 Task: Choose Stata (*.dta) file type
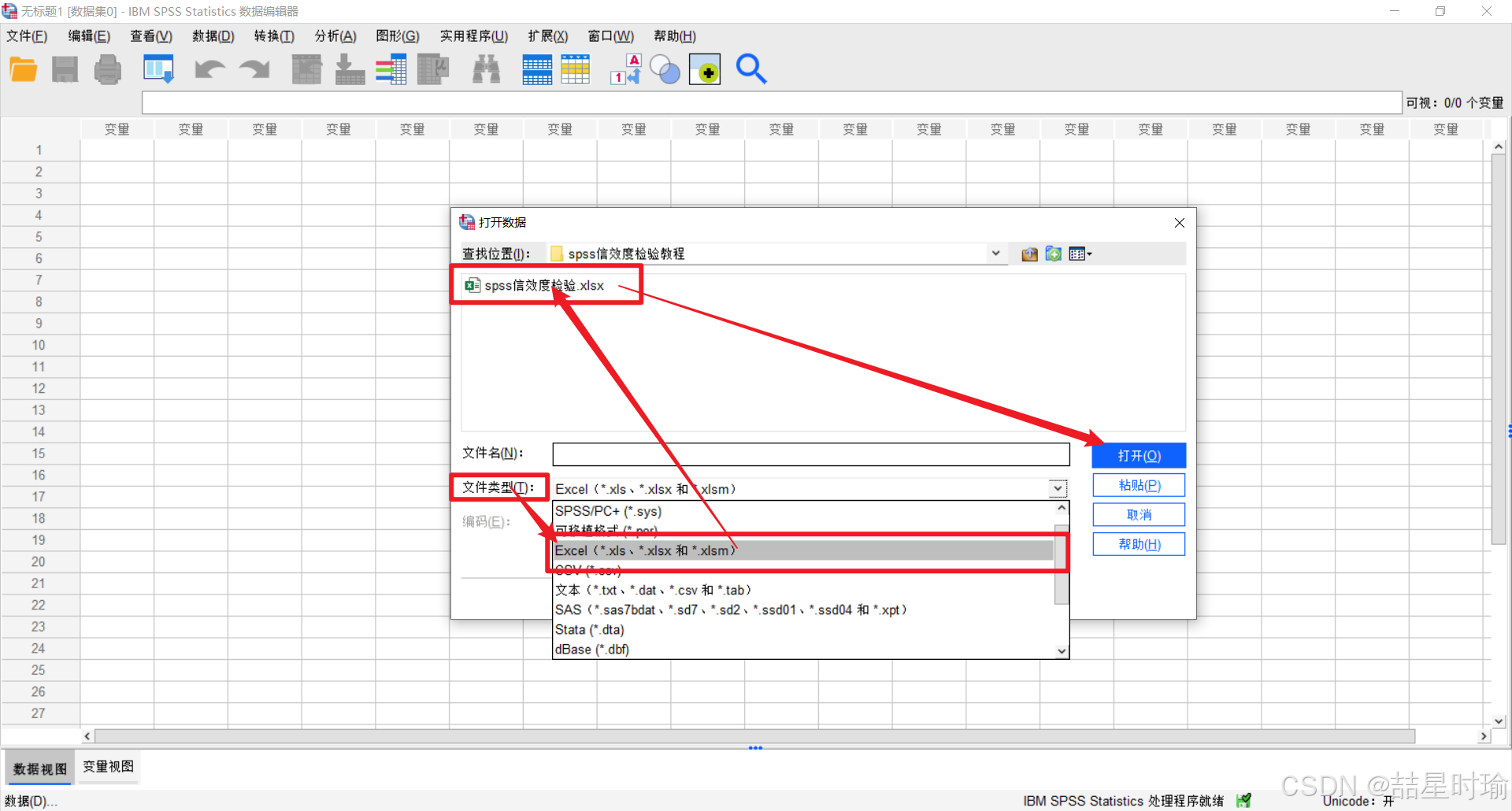[803, 629]
